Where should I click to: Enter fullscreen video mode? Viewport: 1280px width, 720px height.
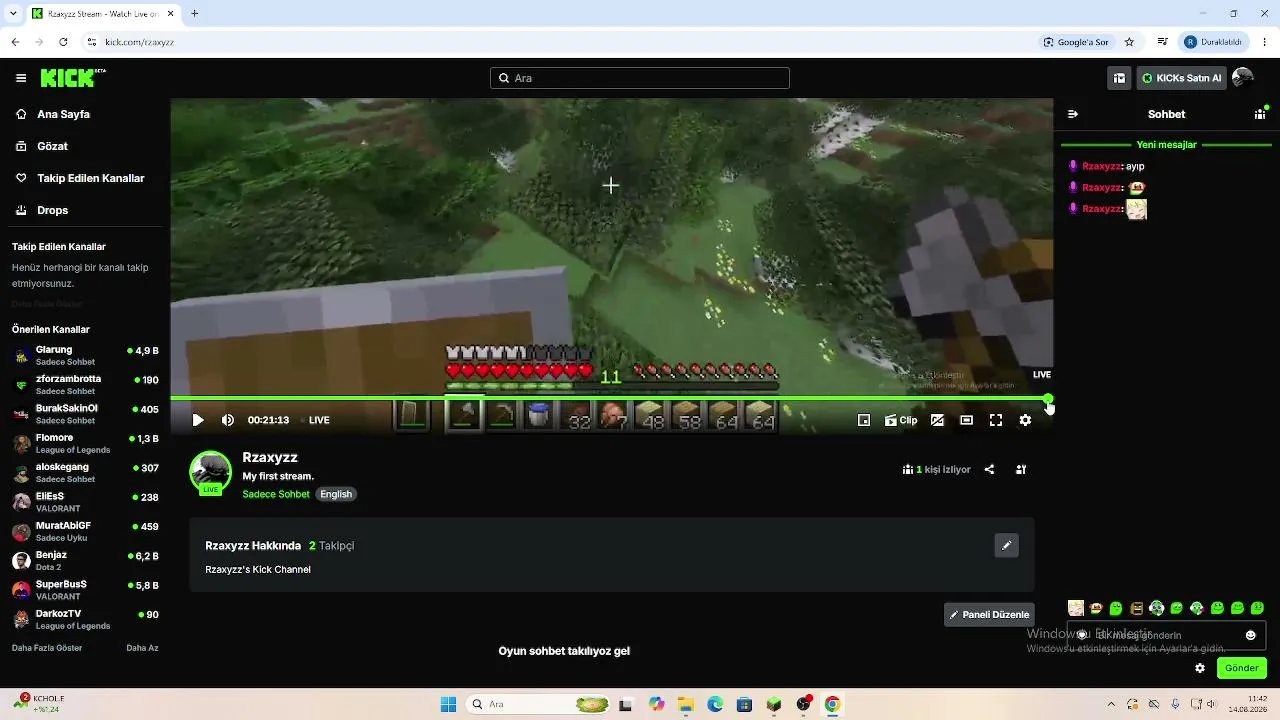tap(996, 420)
